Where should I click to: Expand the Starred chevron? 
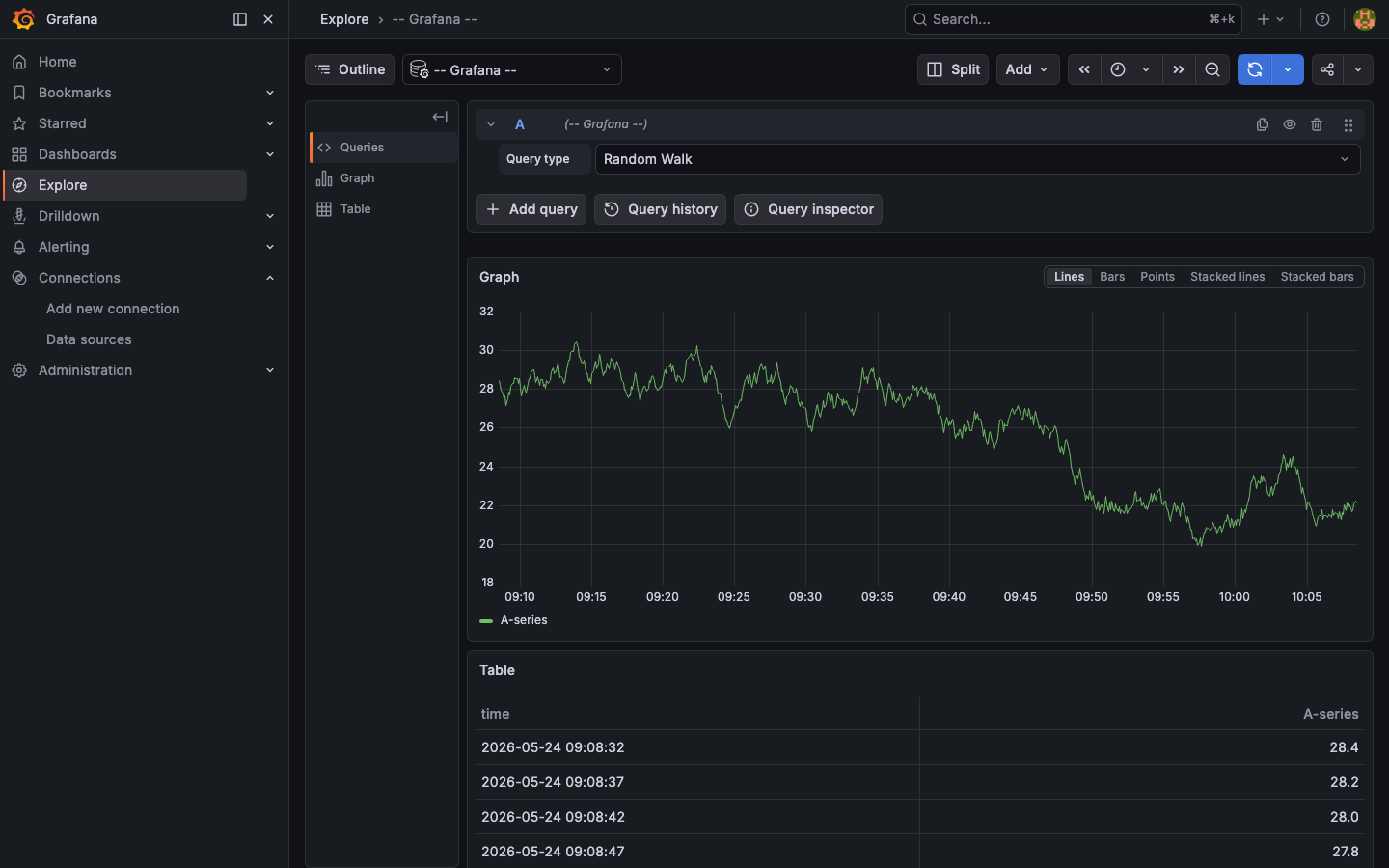pos(270,123)
